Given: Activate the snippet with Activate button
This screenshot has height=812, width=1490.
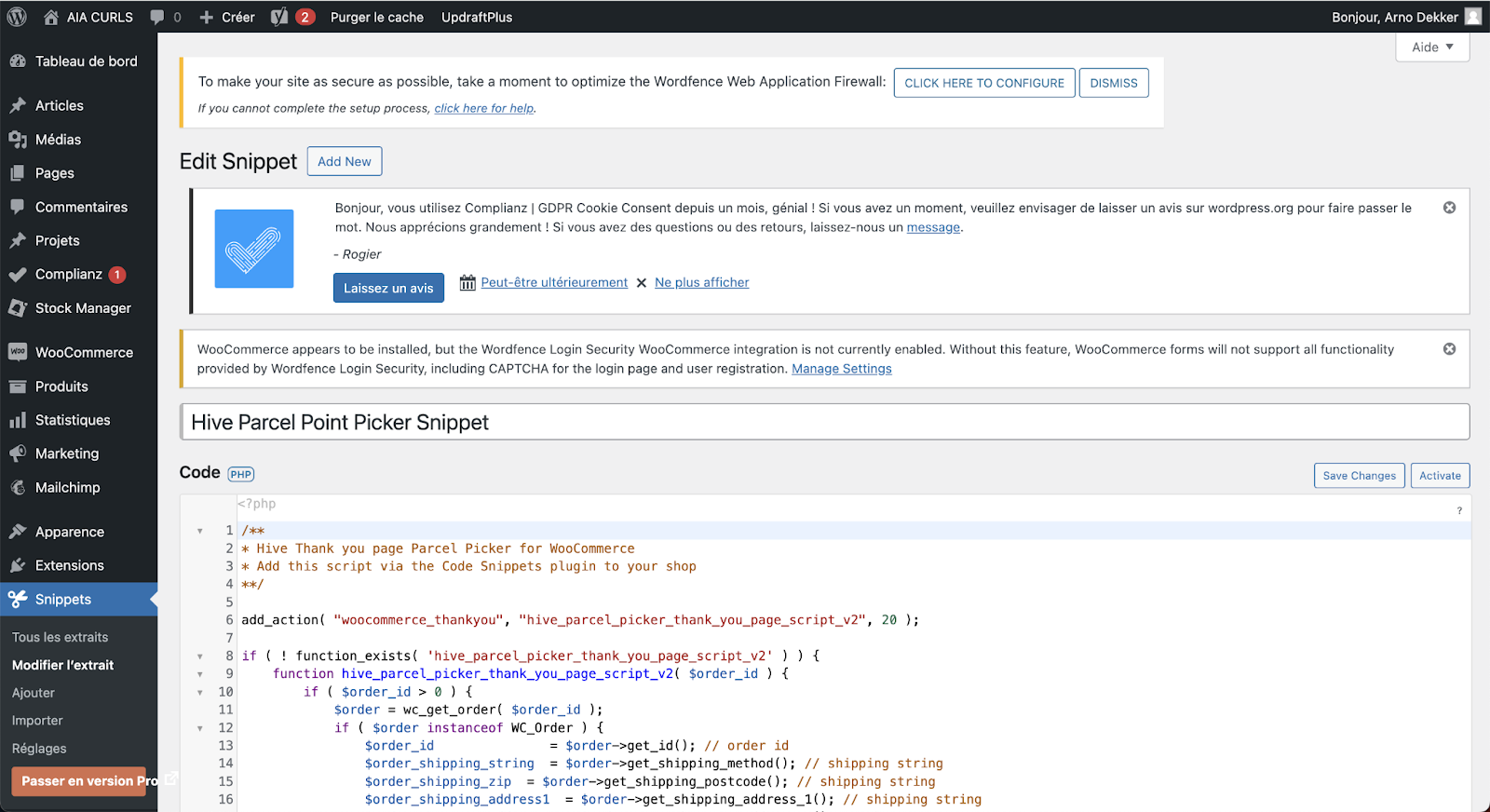Looking at the screenshot, I should (x=1440, y=476).
